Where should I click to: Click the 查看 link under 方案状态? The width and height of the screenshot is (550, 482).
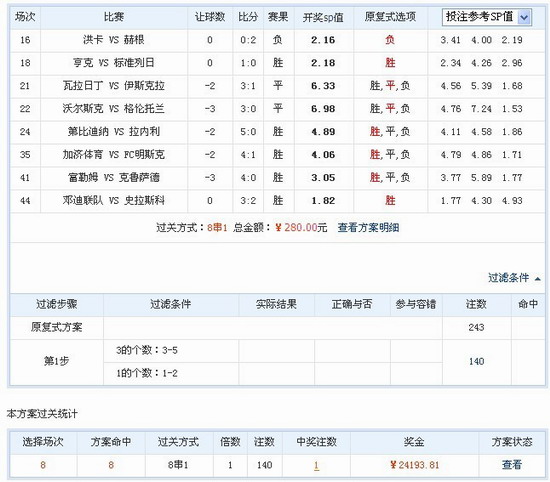point(512,465)
